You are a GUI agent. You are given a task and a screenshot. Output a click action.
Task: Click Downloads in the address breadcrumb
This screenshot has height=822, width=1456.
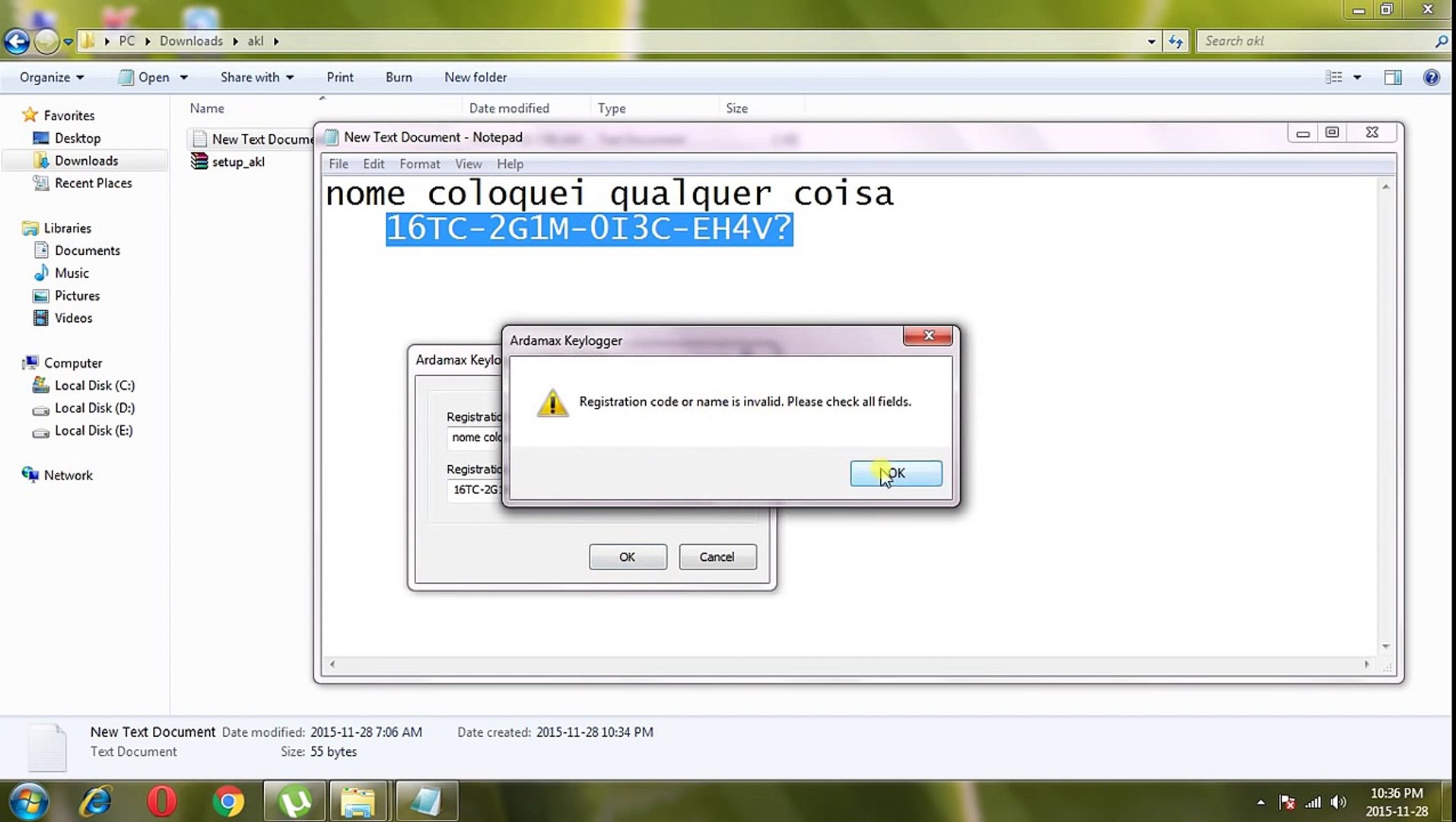click(191, 41)
